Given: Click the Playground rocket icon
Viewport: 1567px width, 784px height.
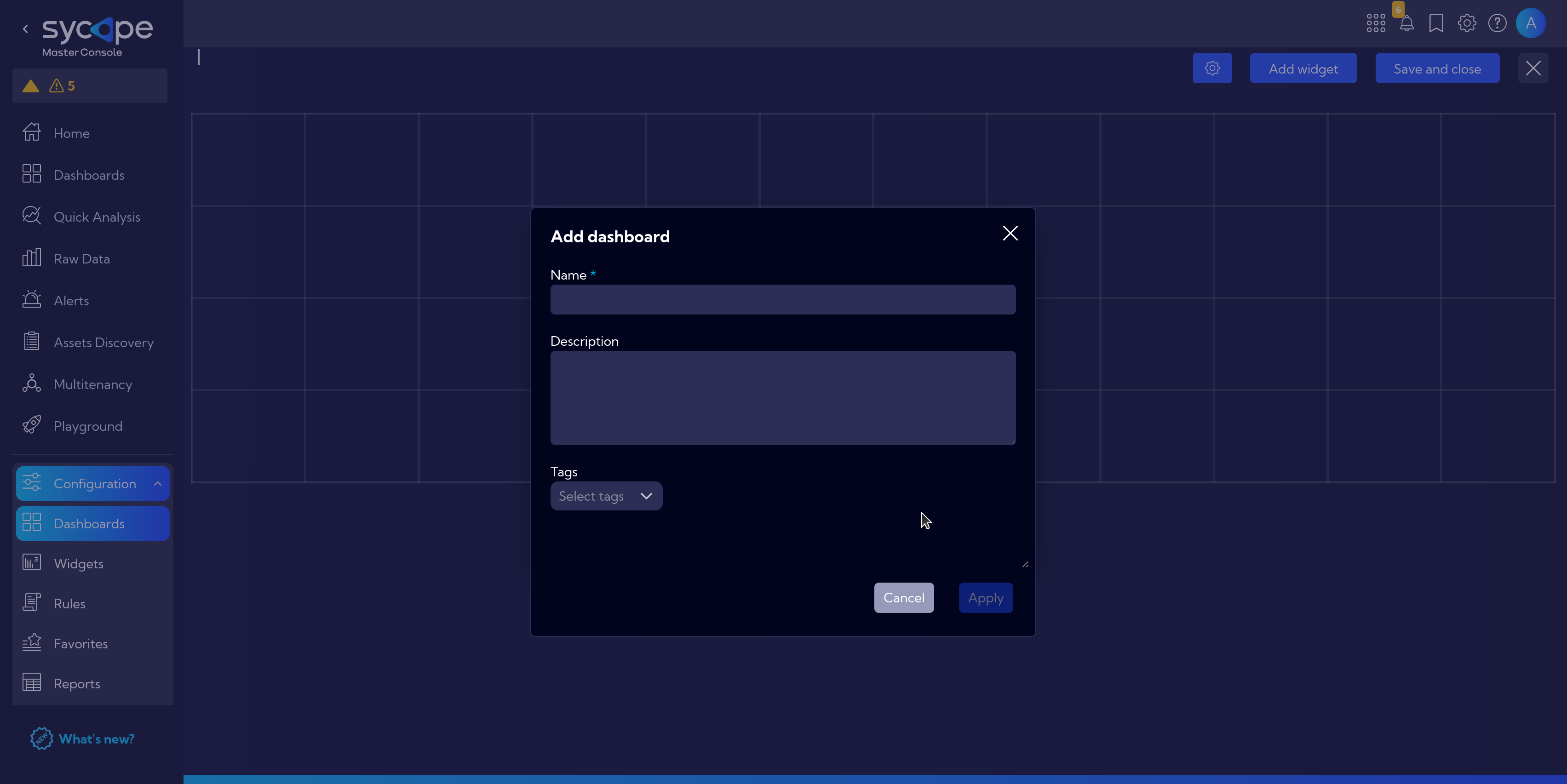Looking at the screenshot, I should click(x=32, y=424).
